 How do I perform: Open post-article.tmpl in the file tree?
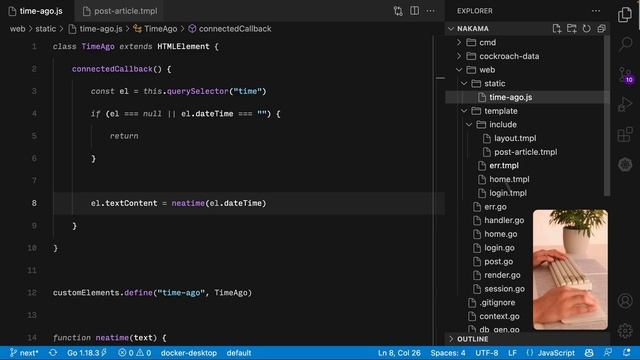[525, 152]
